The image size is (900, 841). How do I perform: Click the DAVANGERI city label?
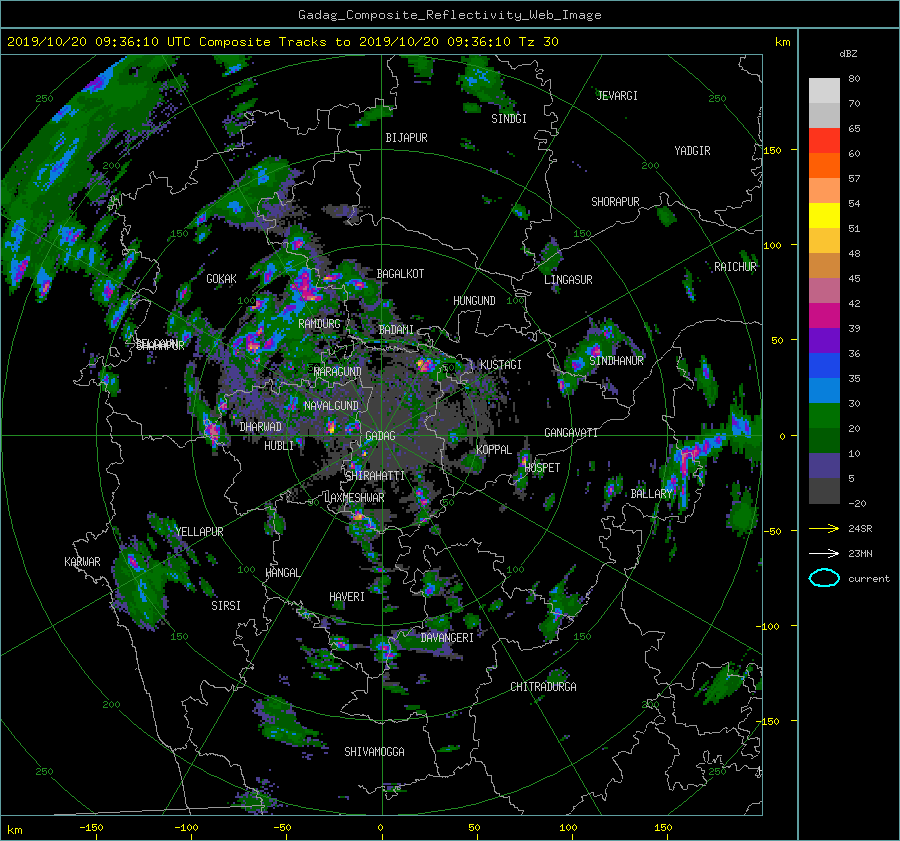(447, 638)
